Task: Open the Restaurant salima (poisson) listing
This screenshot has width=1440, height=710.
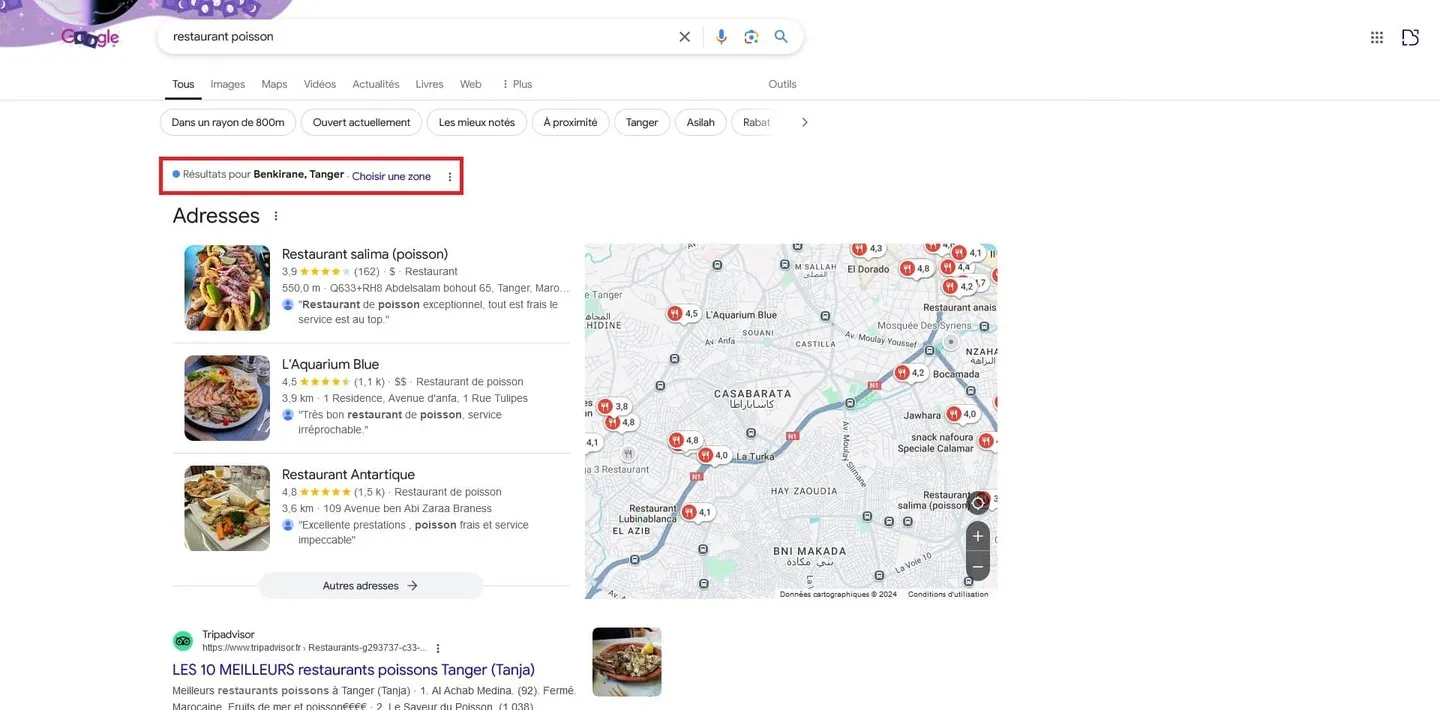Action: tap(365, 254)
